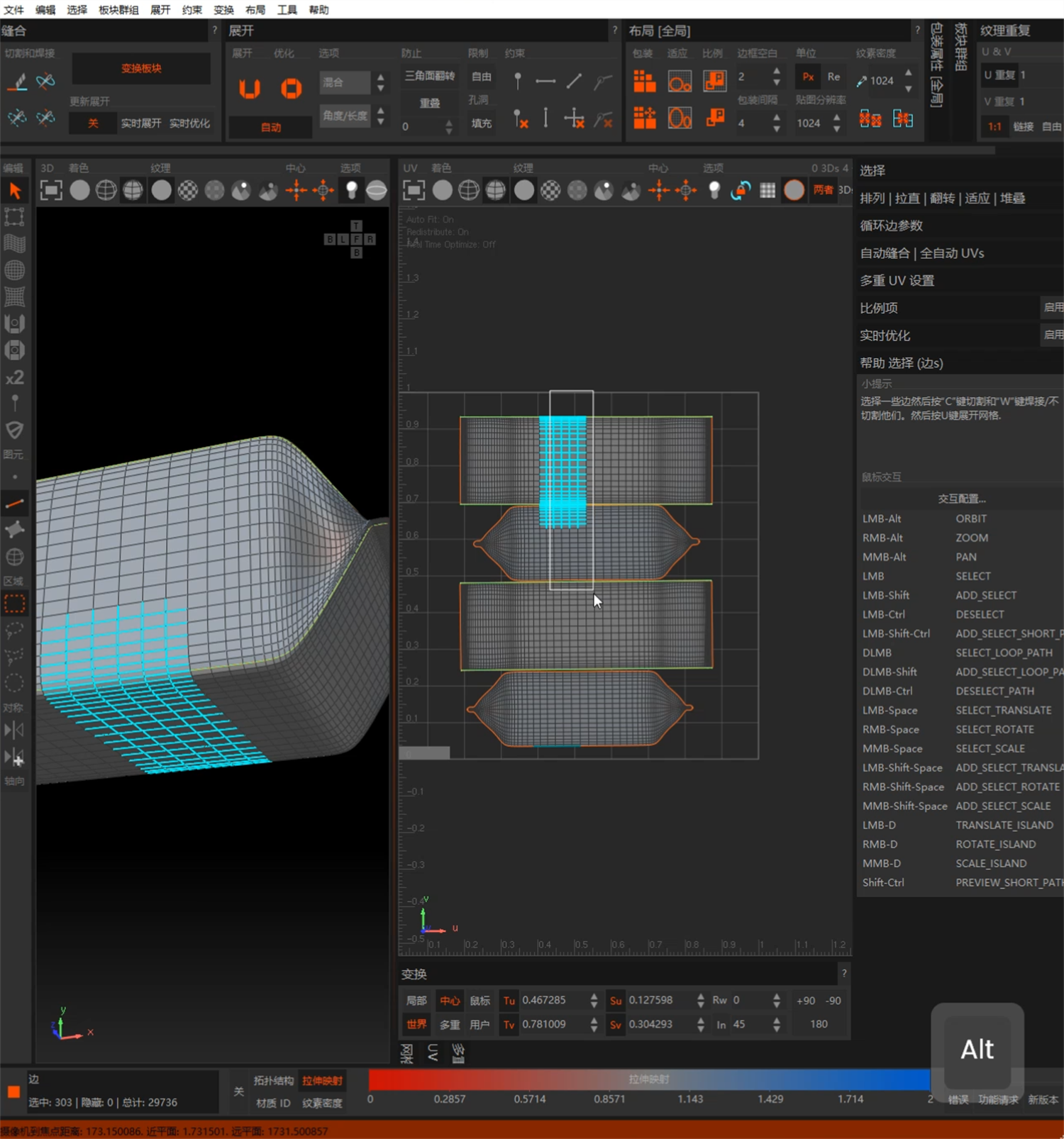This screenshot has height=1139, width=1064.
Task: Click the 3D viewport frame-fit icon
Action: [51, 190]
